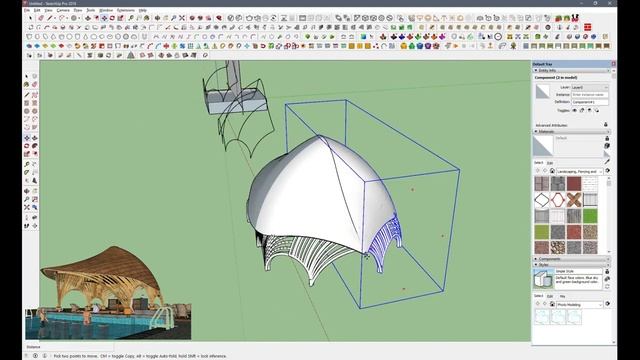Toggle the Locked icon in Entity Info
Screen dimensions: 640x360
(582, 110)
